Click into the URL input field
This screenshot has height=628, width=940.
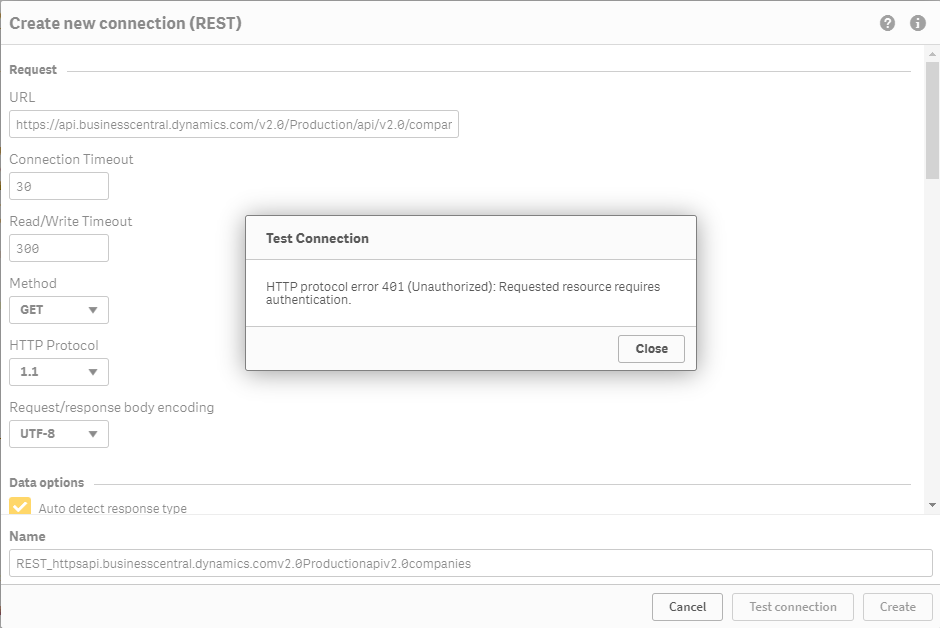234,125
